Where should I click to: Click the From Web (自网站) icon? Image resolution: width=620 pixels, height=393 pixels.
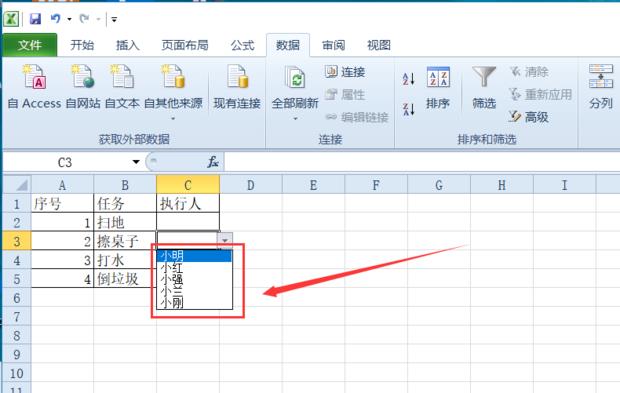tap(83, 76)
